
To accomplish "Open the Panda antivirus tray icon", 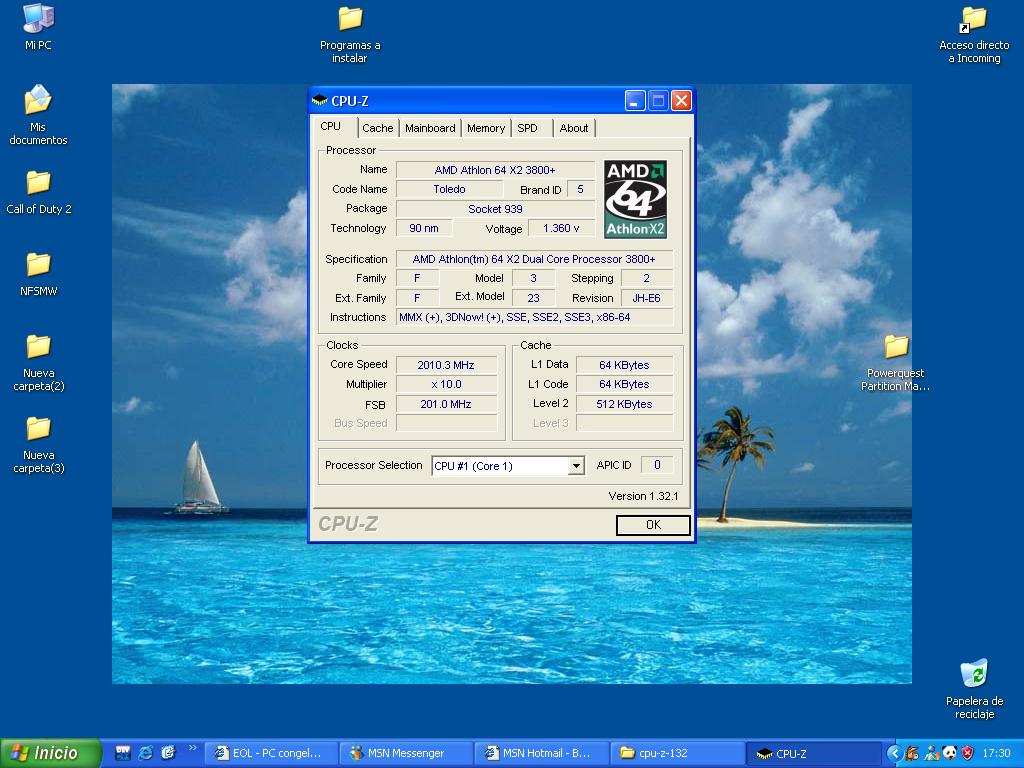I will (950, 753).
